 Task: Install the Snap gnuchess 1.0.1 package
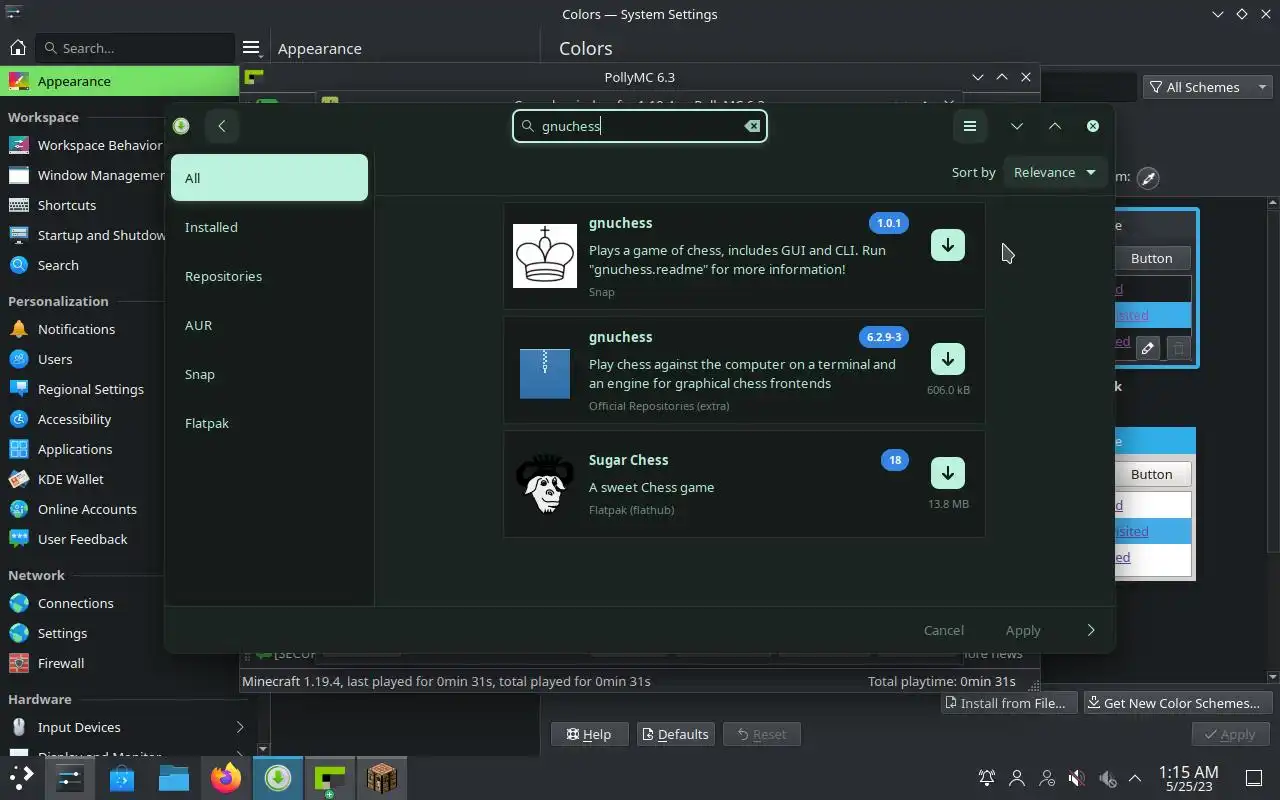(948, 245)
